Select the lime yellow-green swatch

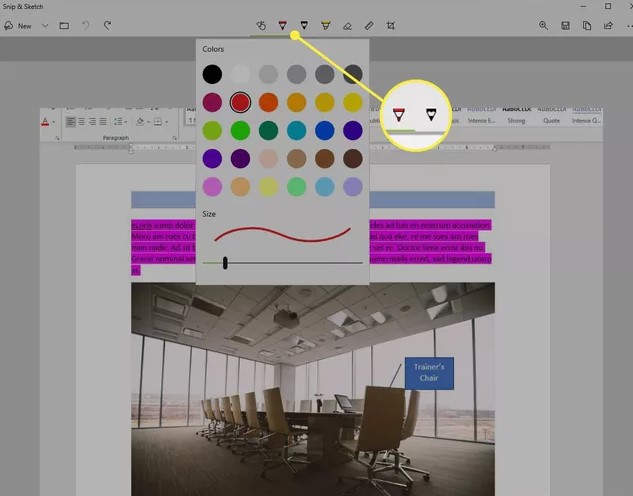[212, 131]
